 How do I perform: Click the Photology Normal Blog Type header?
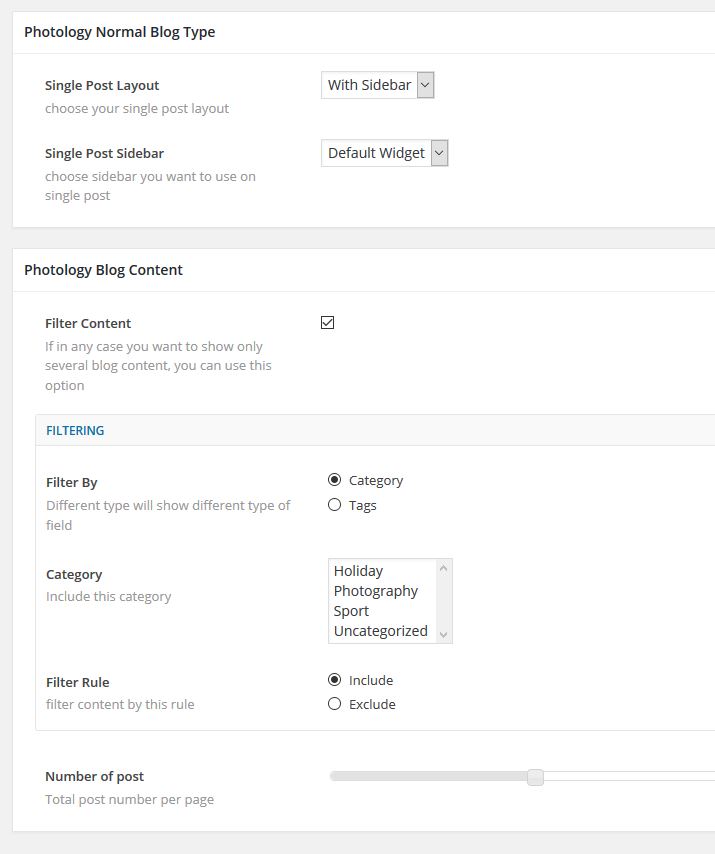[120, 32]
